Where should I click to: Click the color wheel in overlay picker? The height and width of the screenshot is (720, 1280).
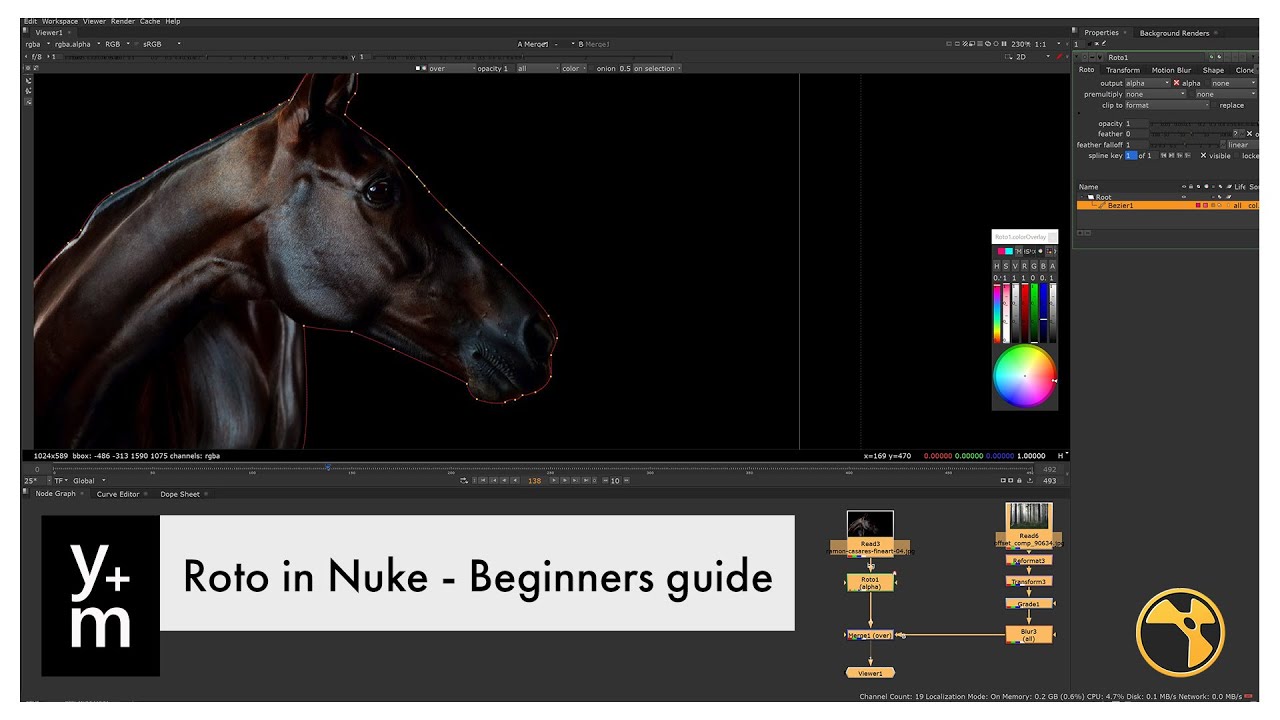[1024, 375]
